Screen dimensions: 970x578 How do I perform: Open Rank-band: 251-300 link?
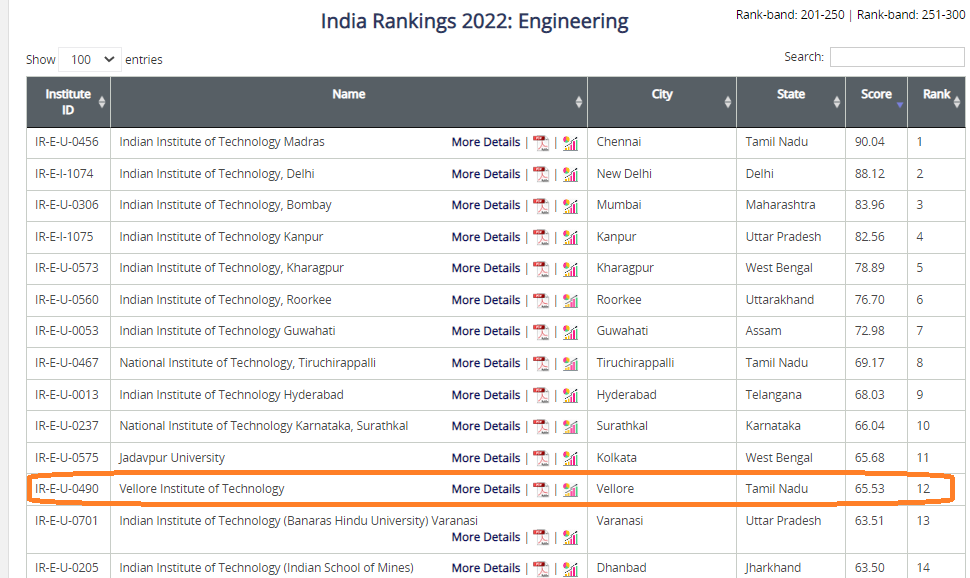(x=911, y=15)
